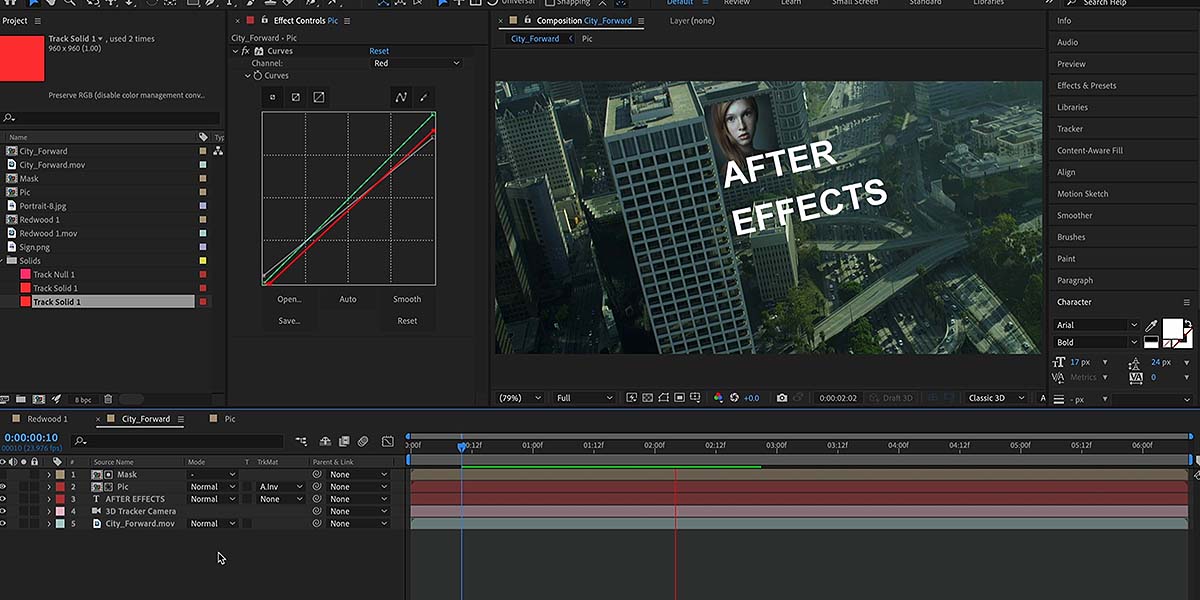Open the Bold font style dropdown
Image resolution: width=1200 pixels, height=600 pixels.
[x=1097, y=342]
